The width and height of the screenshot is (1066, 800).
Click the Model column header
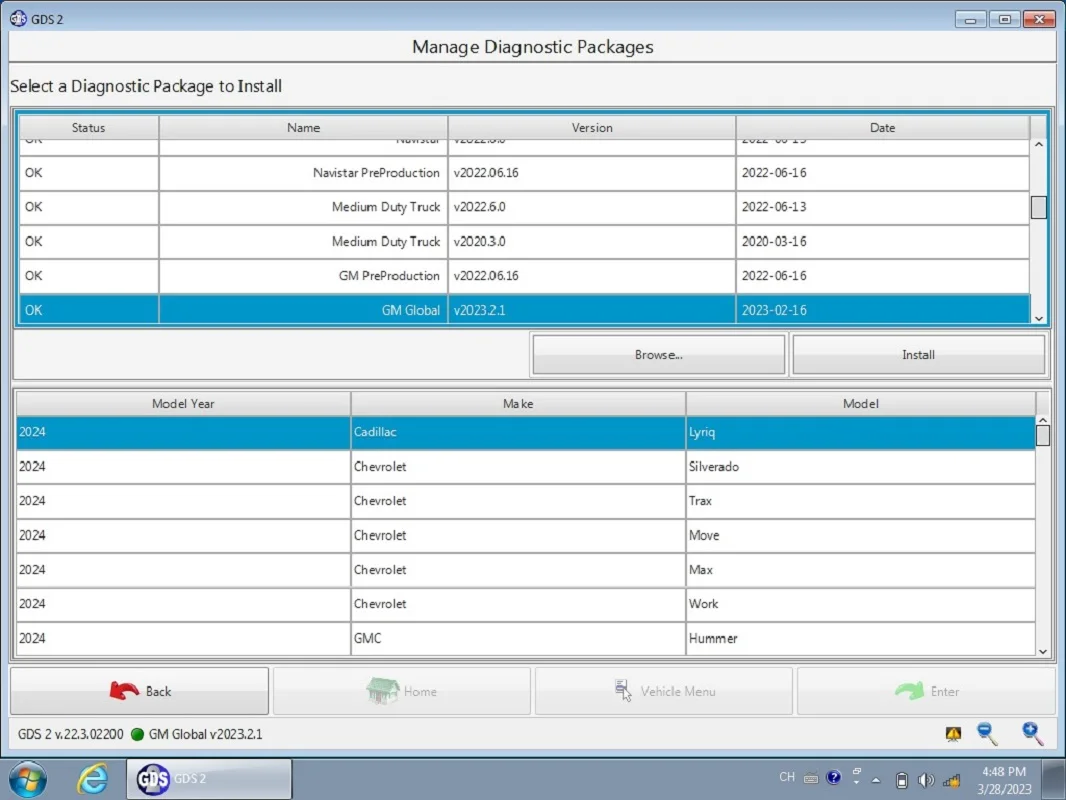click(x=861, y=404)
